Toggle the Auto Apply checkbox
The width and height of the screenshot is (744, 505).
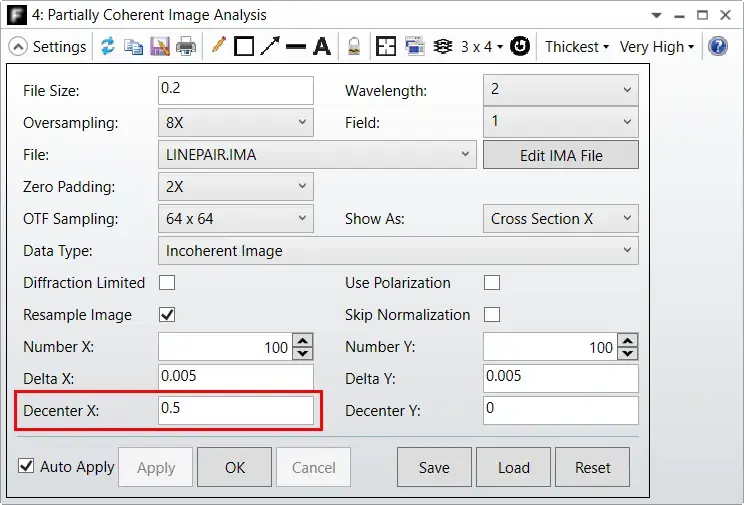point(26,466)
